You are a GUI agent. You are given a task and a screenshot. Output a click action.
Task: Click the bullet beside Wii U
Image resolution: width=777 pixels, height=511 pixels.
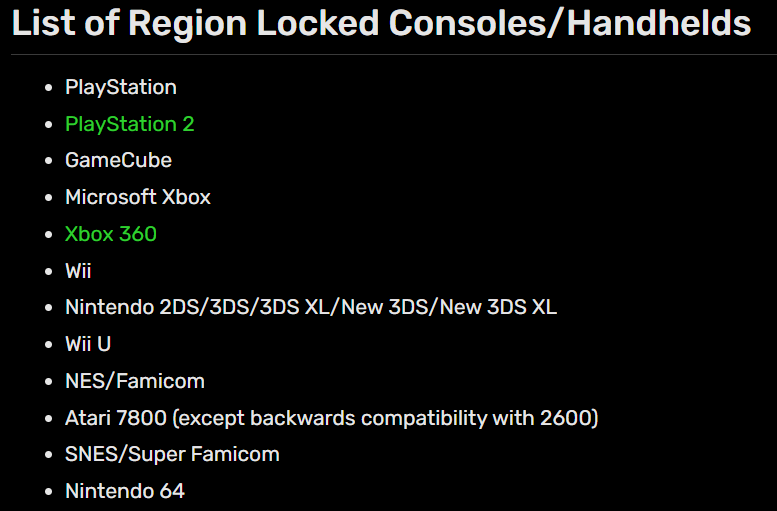click(x=49, y=345)
